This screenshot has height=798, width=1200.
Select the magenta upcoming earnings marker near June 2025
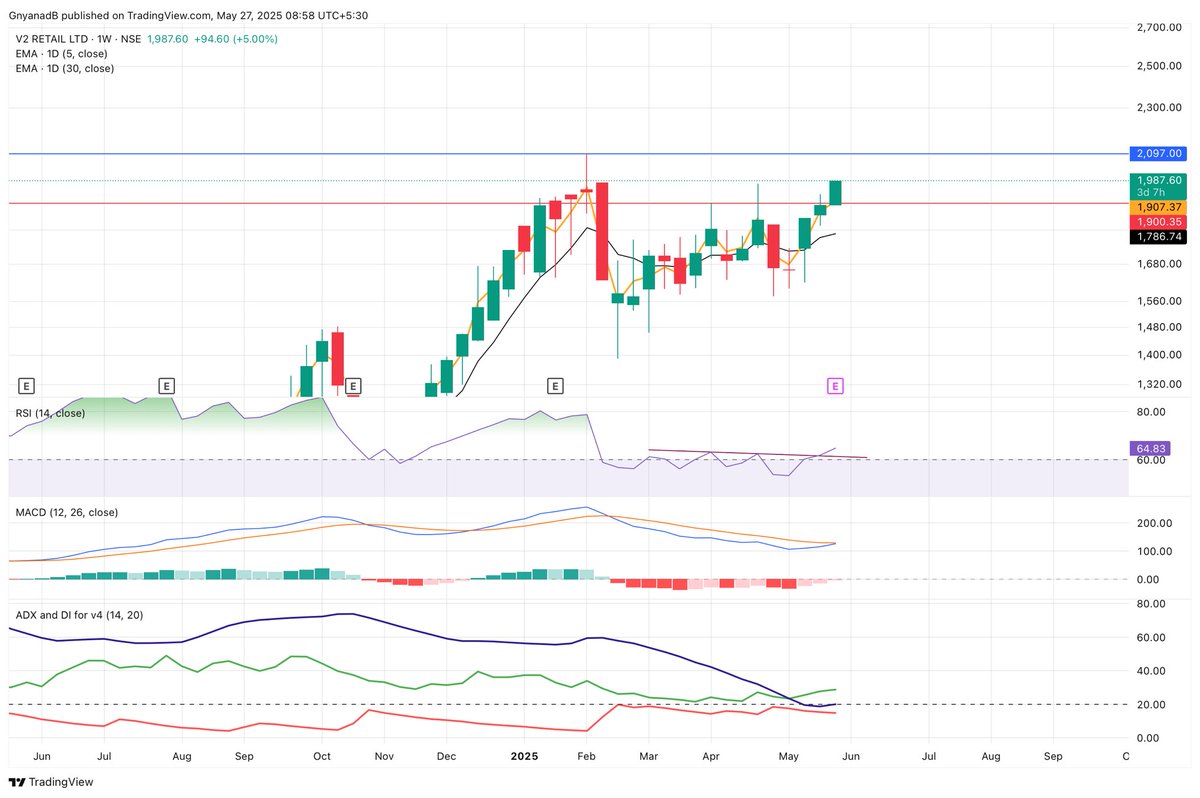[836, 385]
